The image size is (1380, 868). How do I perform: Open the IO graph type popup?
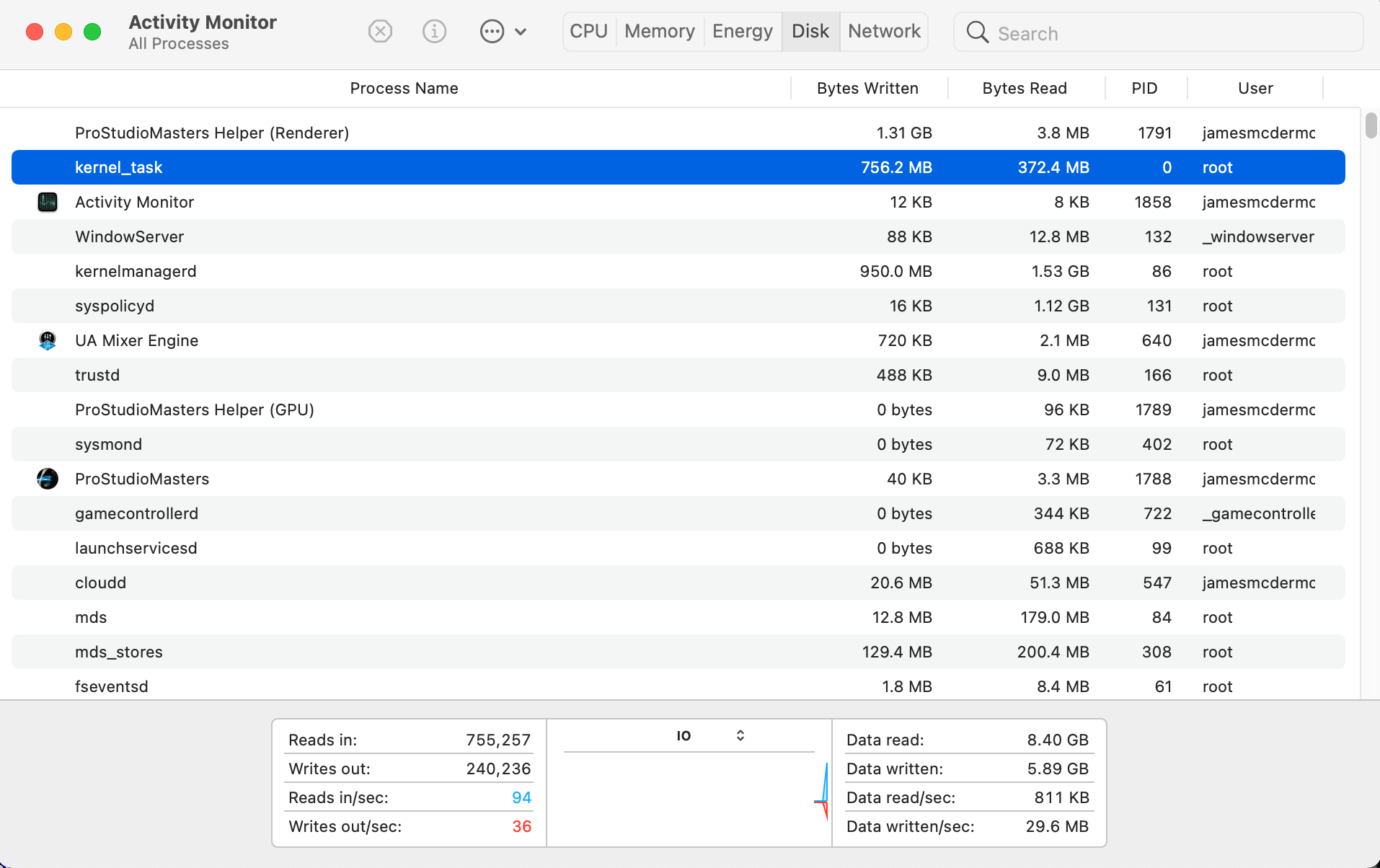tap(710, 735)
